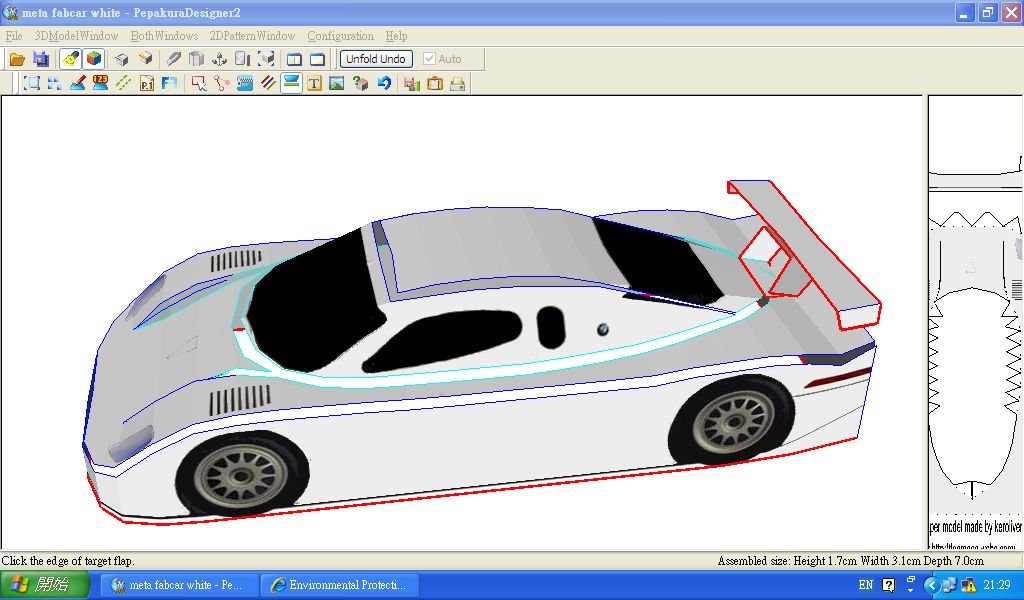1024x600 pixels.
Task: Open the language bar options dropdown
Action: 911,585
